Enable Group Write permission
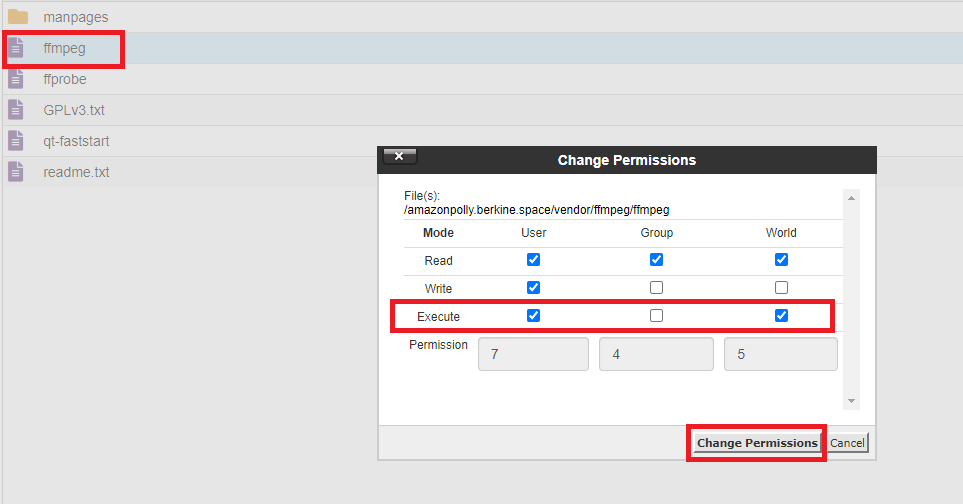Image resolution: width=963 pixels, height=504 pixels. pos(656,288)
